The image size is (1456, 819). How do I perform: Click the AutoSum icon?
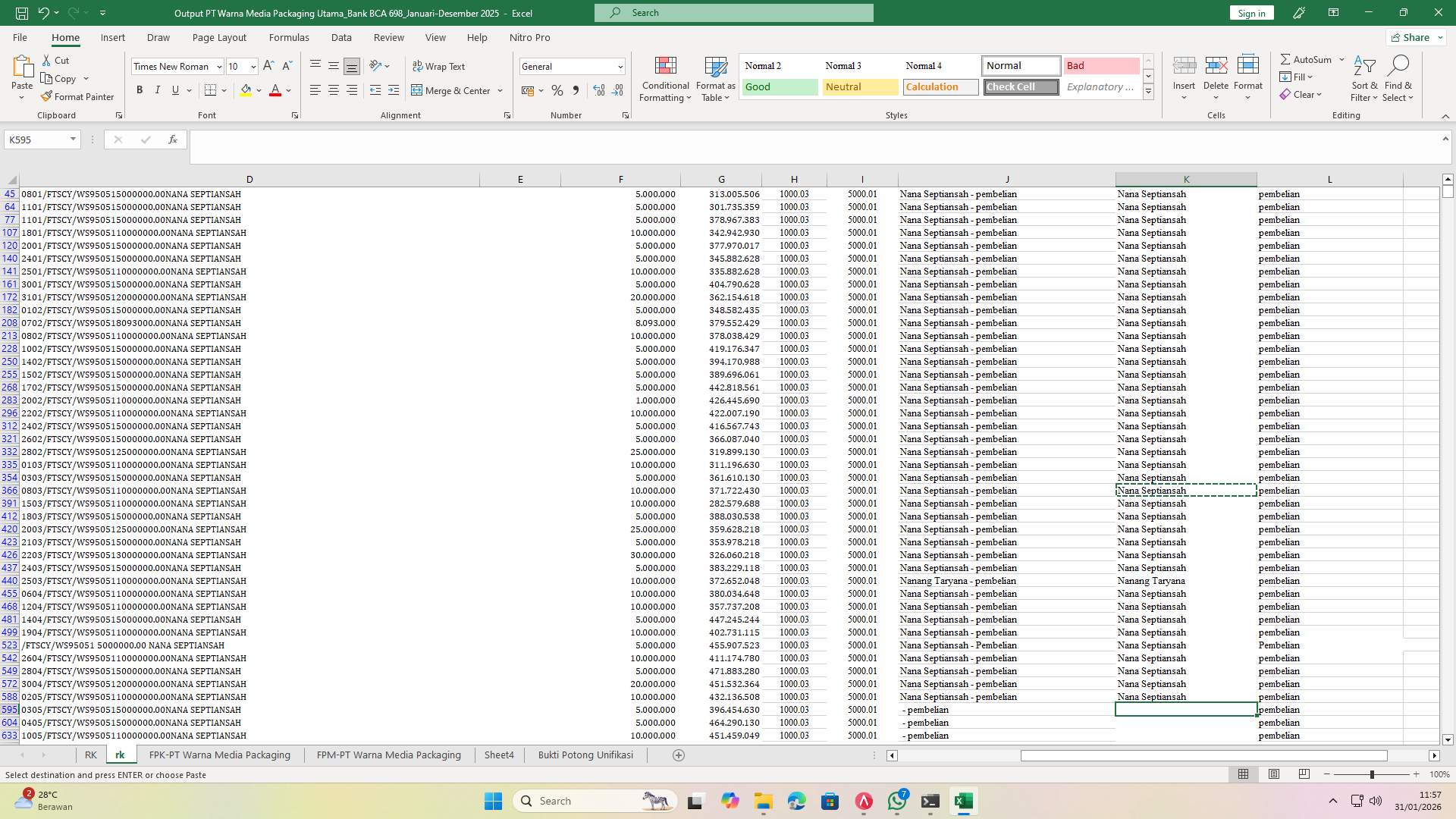point(1306,58)
